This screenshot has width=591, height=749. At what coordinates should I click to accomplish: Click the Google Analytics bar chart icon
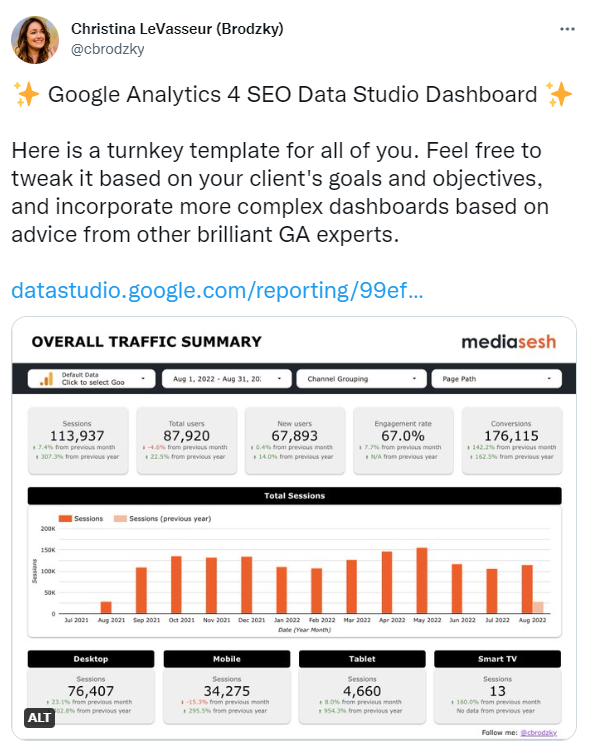pyautogui.click(x=46, y=379)
